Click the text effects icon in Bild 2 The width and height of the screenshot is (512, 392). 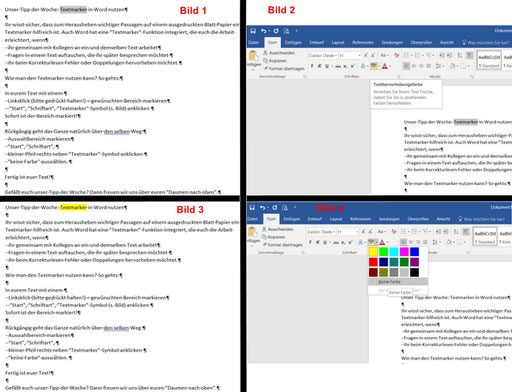363,66
